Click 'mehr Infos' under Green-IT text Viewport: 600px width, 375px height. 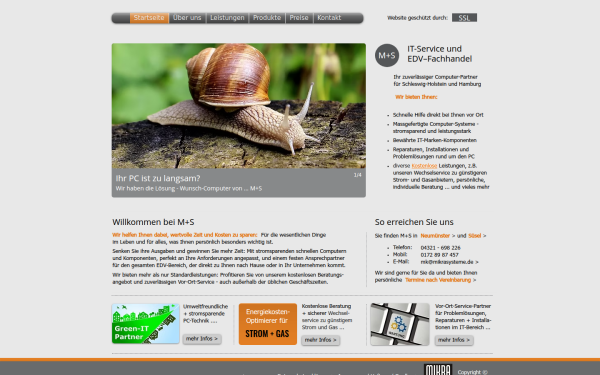(202, 339)
